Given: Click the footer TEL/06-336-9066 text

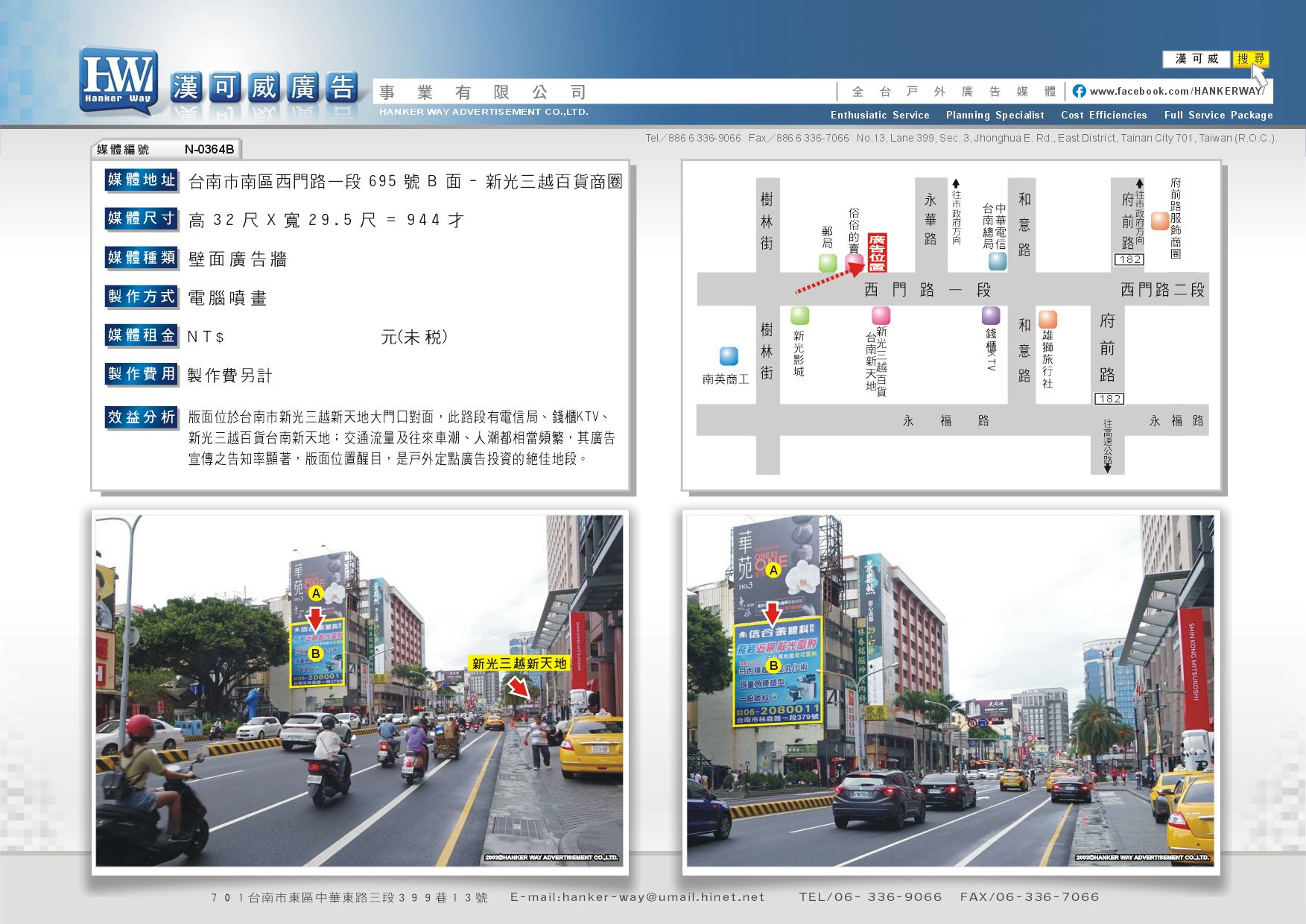Looking at the screenshot, I should (x=870, y=897).
